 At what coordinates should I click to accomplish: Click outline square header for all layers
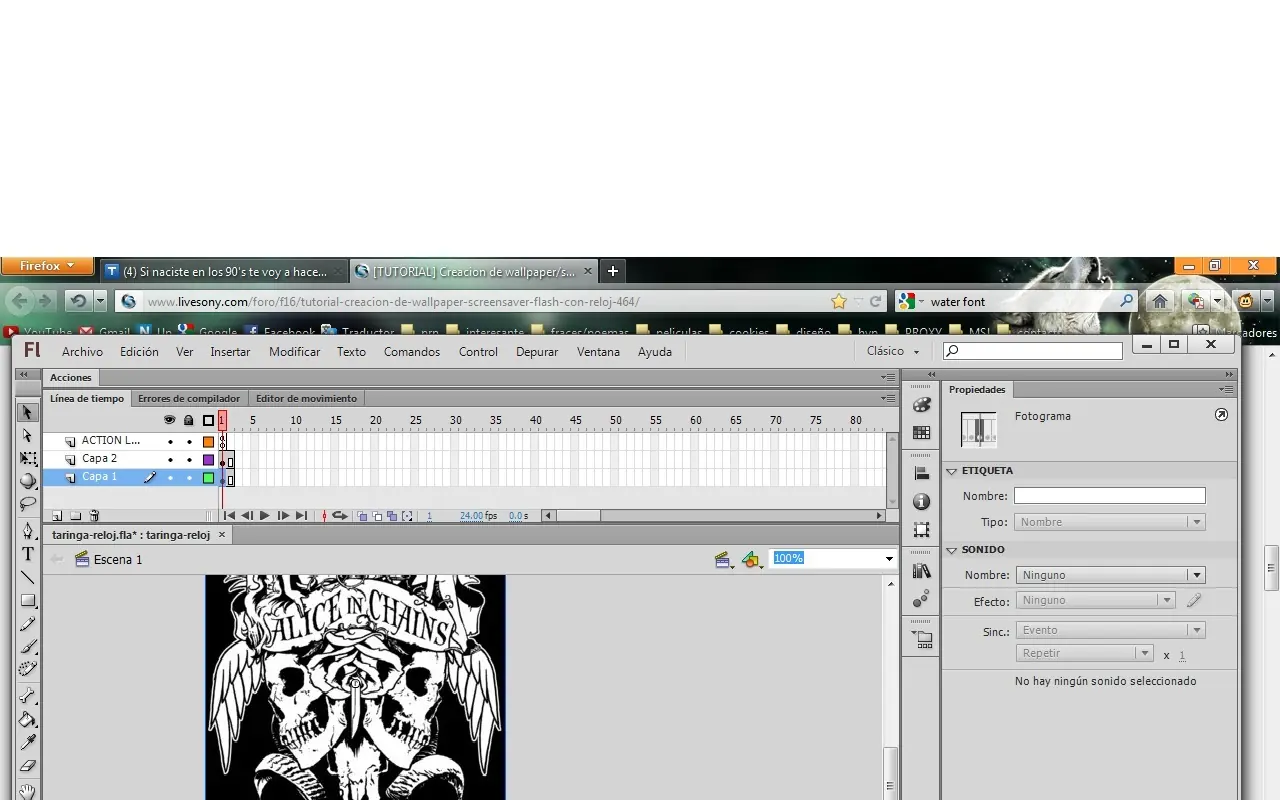pos(208,421)
